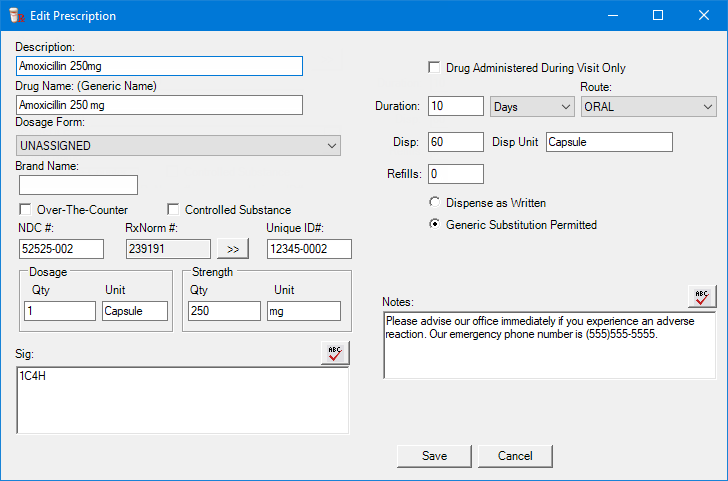The image size is (728, 481).
Task: Click the NDC # field
Action: [60, 249]
